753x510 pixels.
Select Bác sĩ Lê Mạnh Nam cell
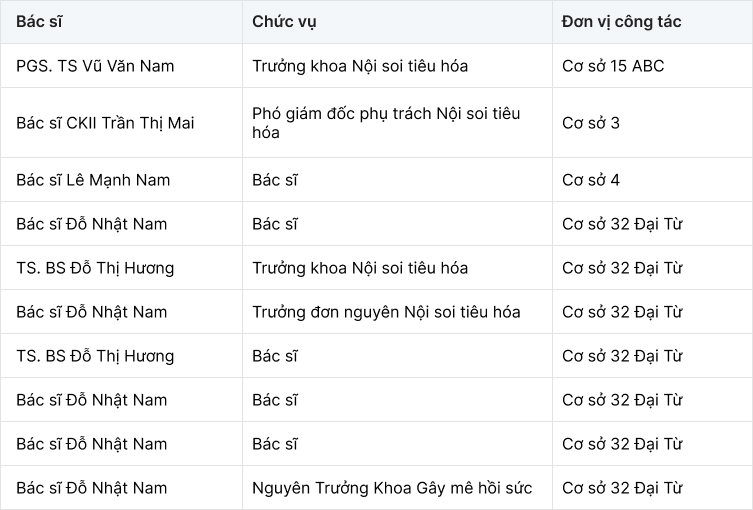[93, 180]
